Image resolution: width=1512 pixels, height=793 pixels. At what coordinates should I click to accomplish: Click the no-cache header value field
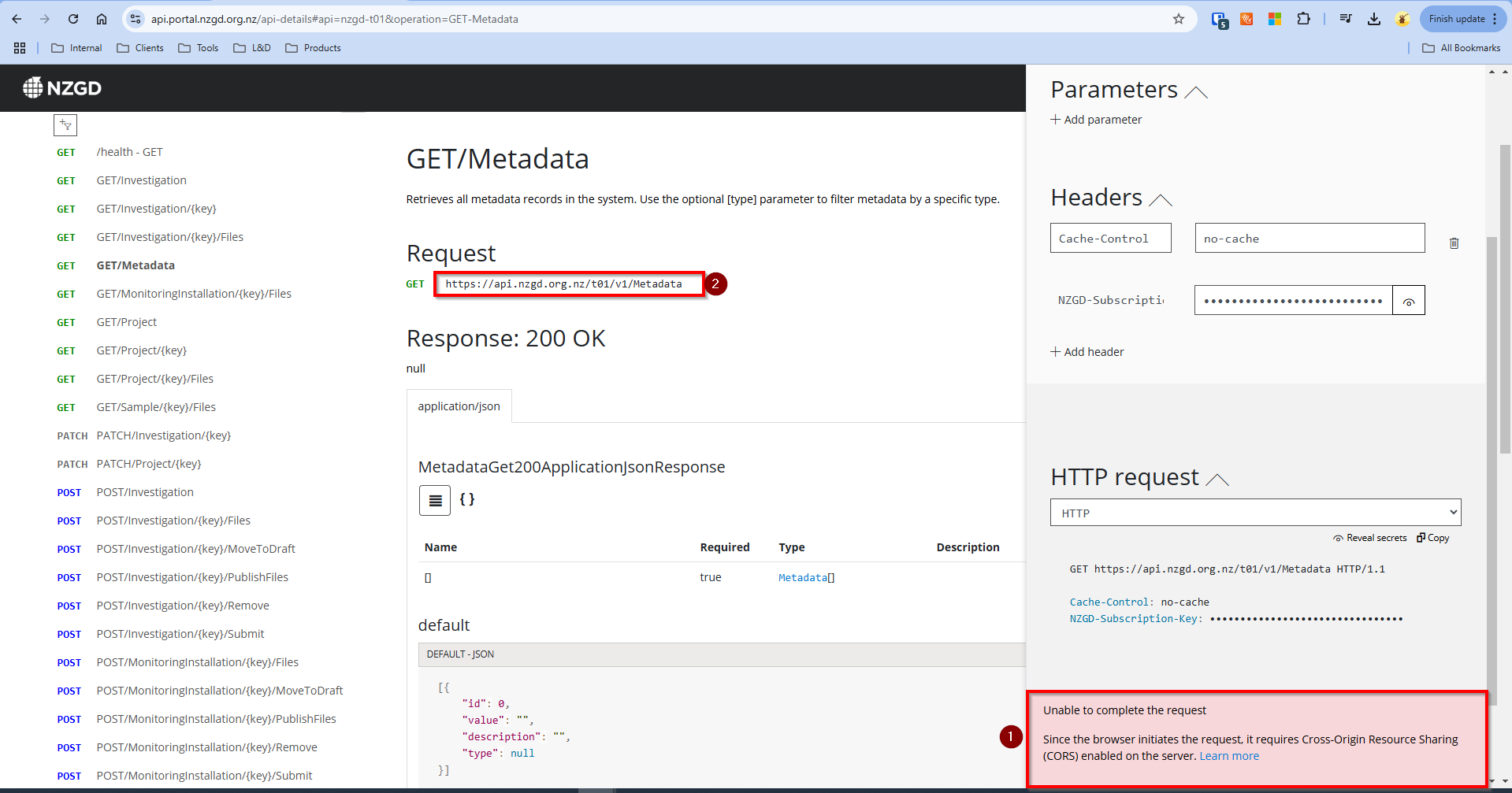click(x=1309, y=239)
